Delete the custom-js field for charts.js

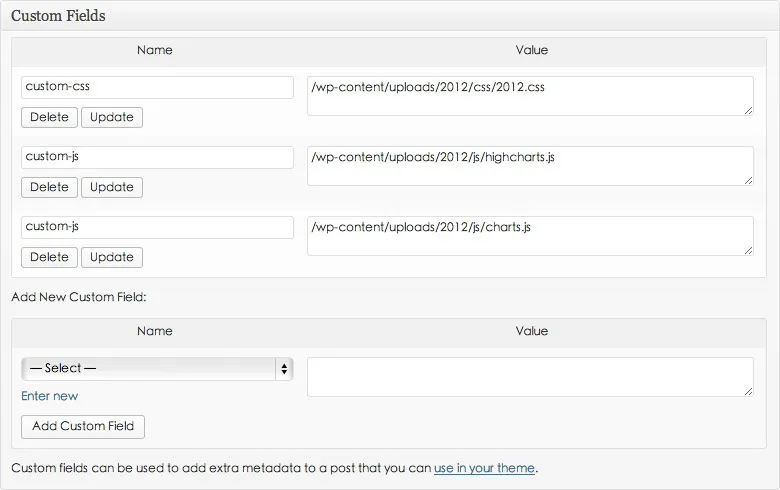[49, 257]
